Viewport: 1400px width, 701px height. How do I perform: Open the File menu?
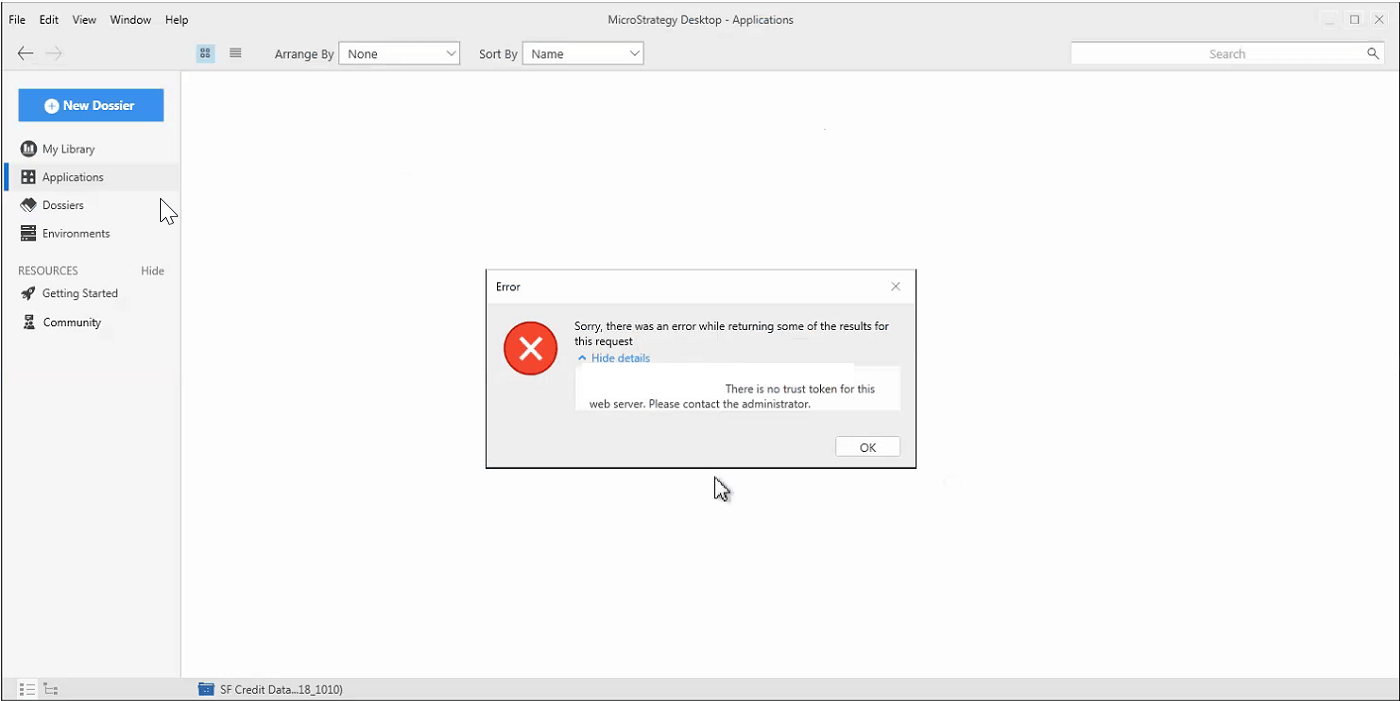[17, 20]
